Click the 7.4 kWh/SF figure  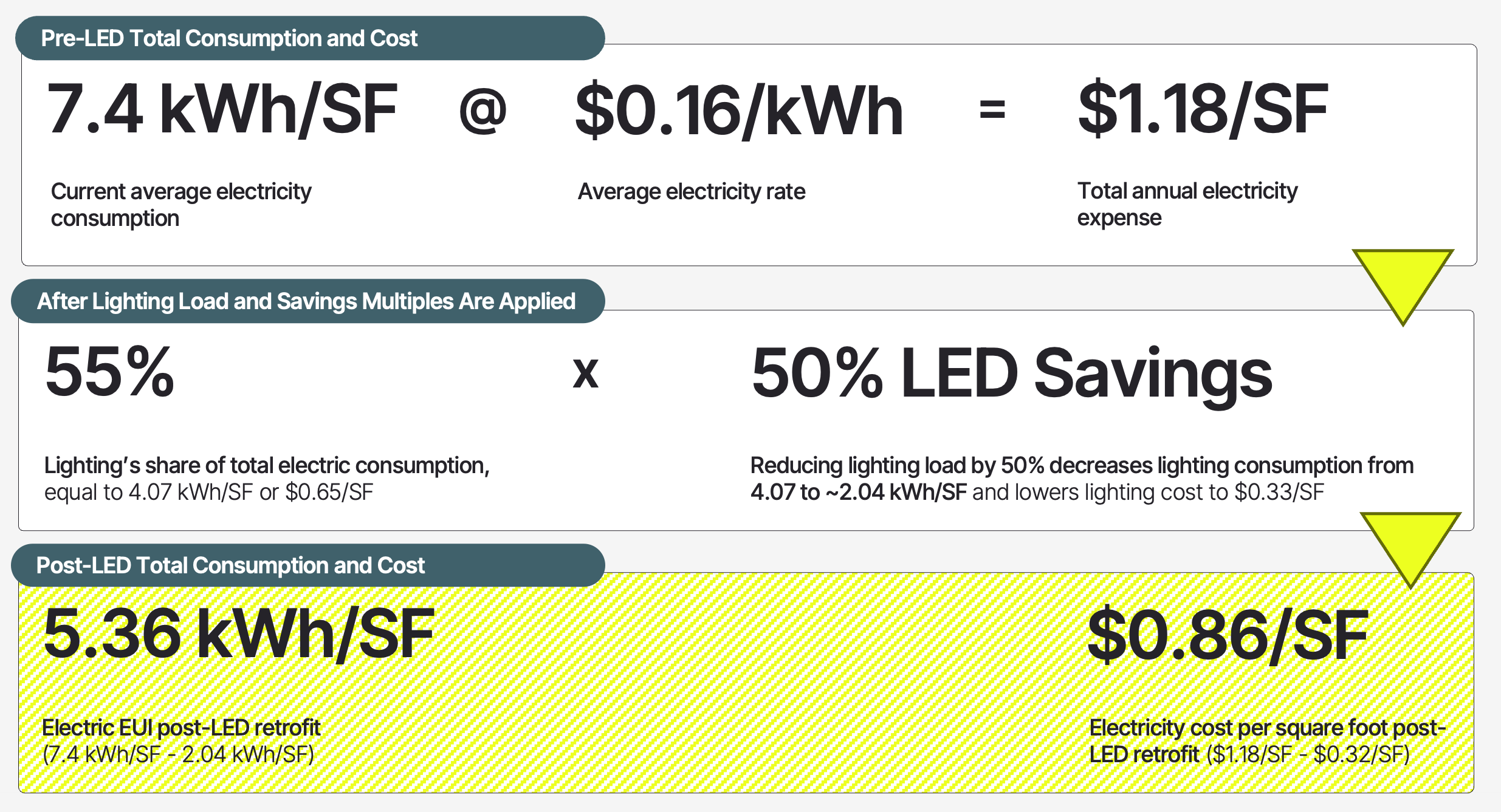pos(222,109)
